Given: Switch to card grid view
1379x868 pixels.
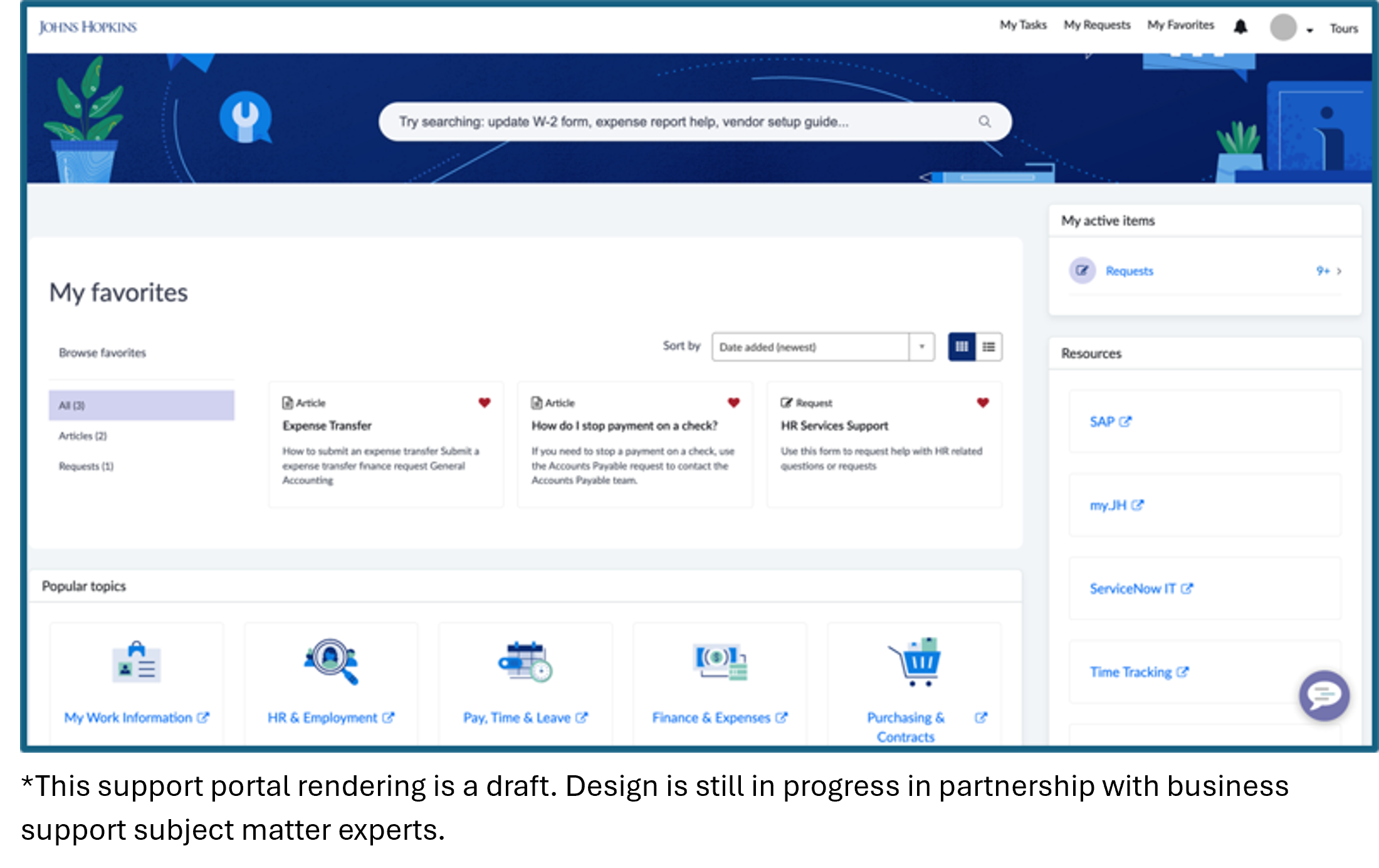Looking at the screenshot, I should pyautogui.click(x=962, y=347).
